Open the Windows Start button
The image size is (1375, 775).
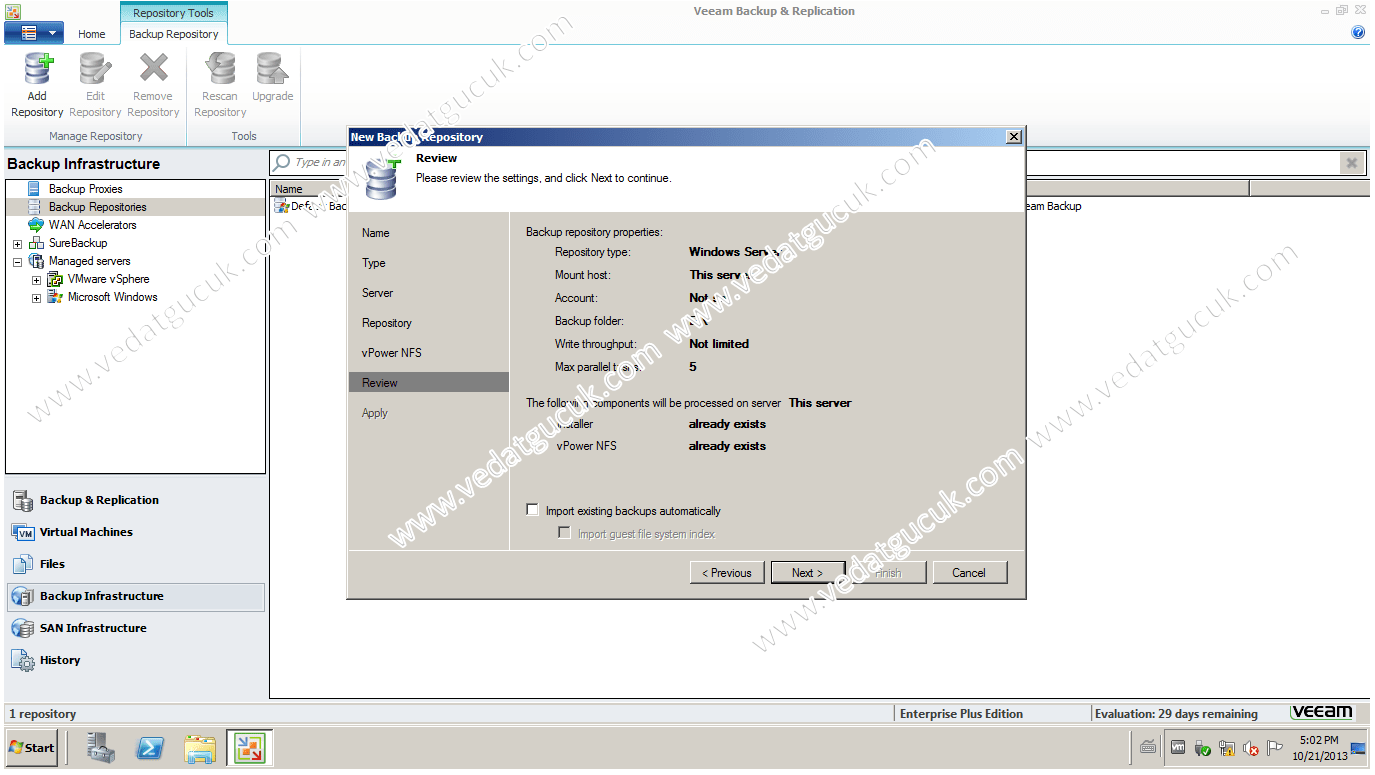32,747
